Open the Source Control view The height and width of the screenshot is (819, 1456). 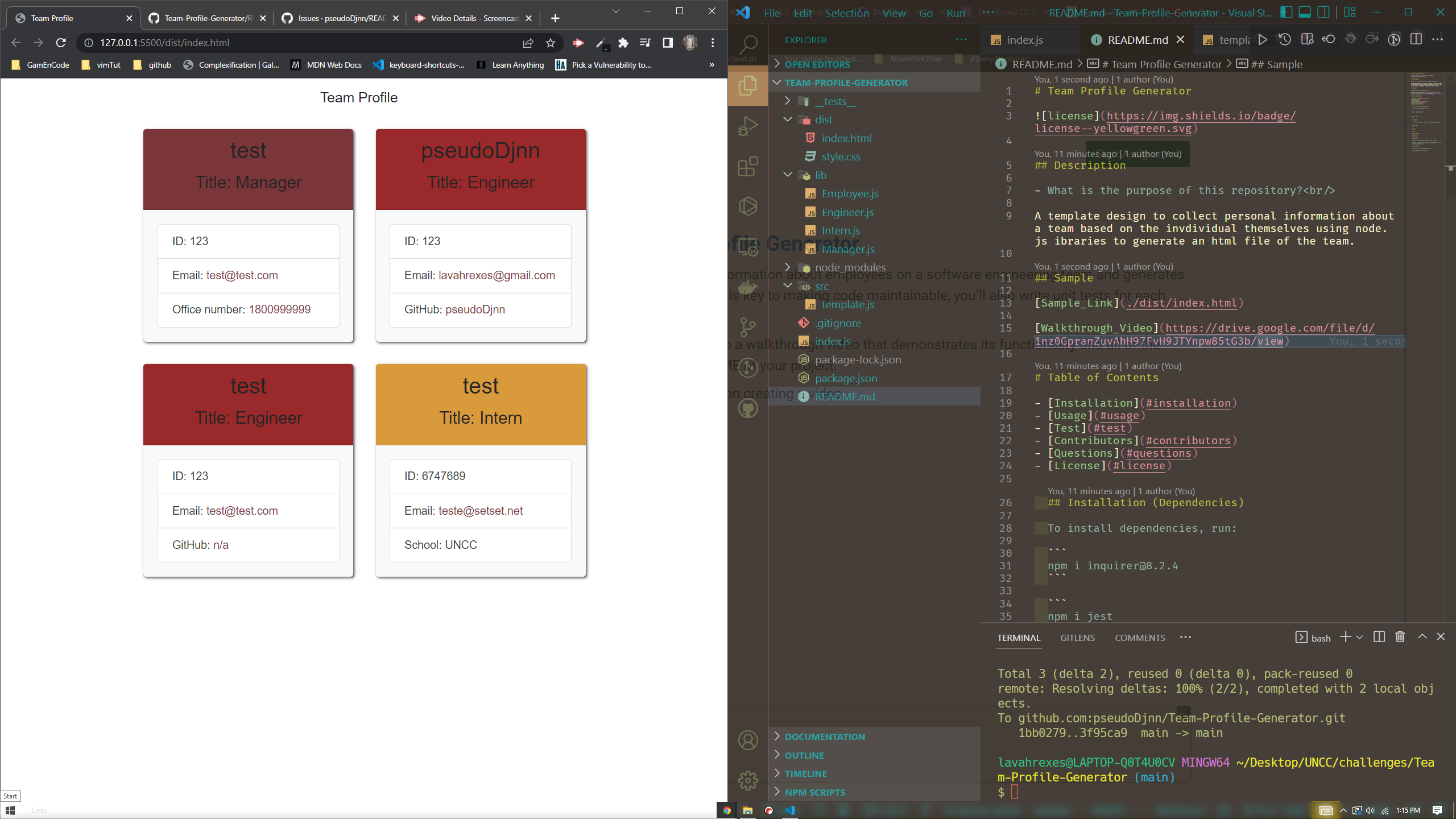coord(747,327)
